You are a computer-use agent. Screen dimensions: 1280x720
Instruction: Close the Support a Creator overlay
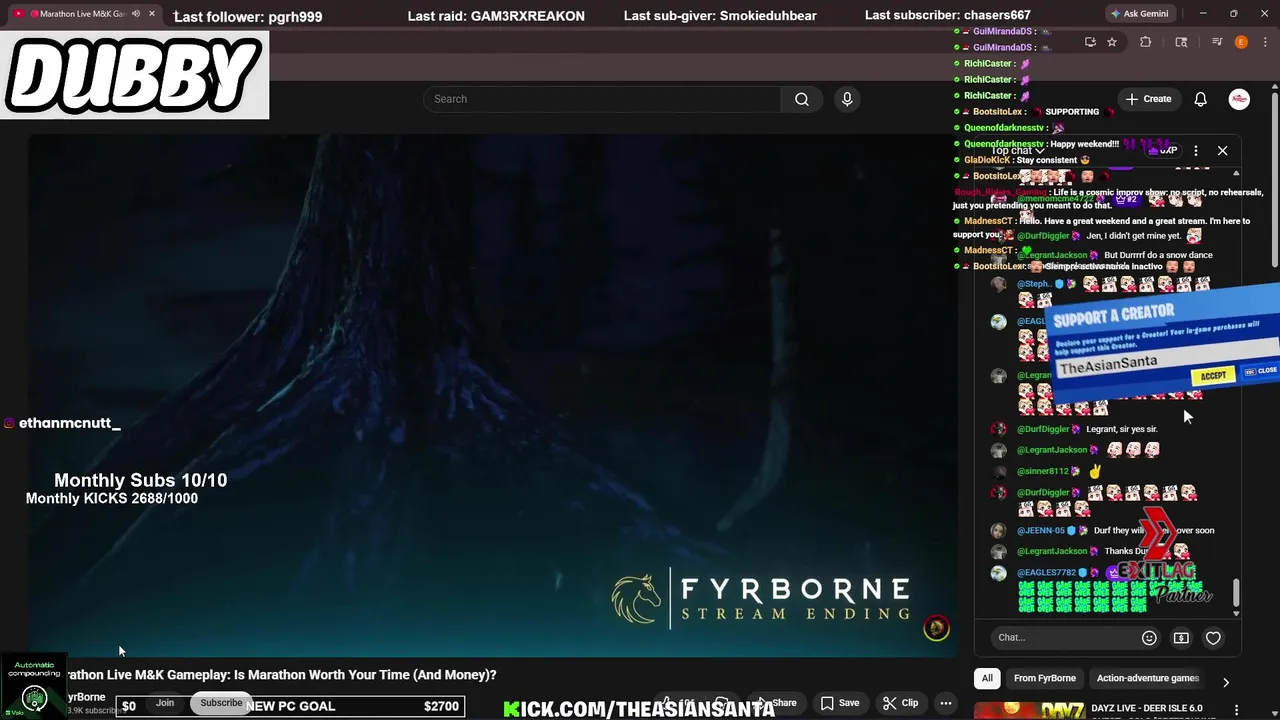(1260, 371)
